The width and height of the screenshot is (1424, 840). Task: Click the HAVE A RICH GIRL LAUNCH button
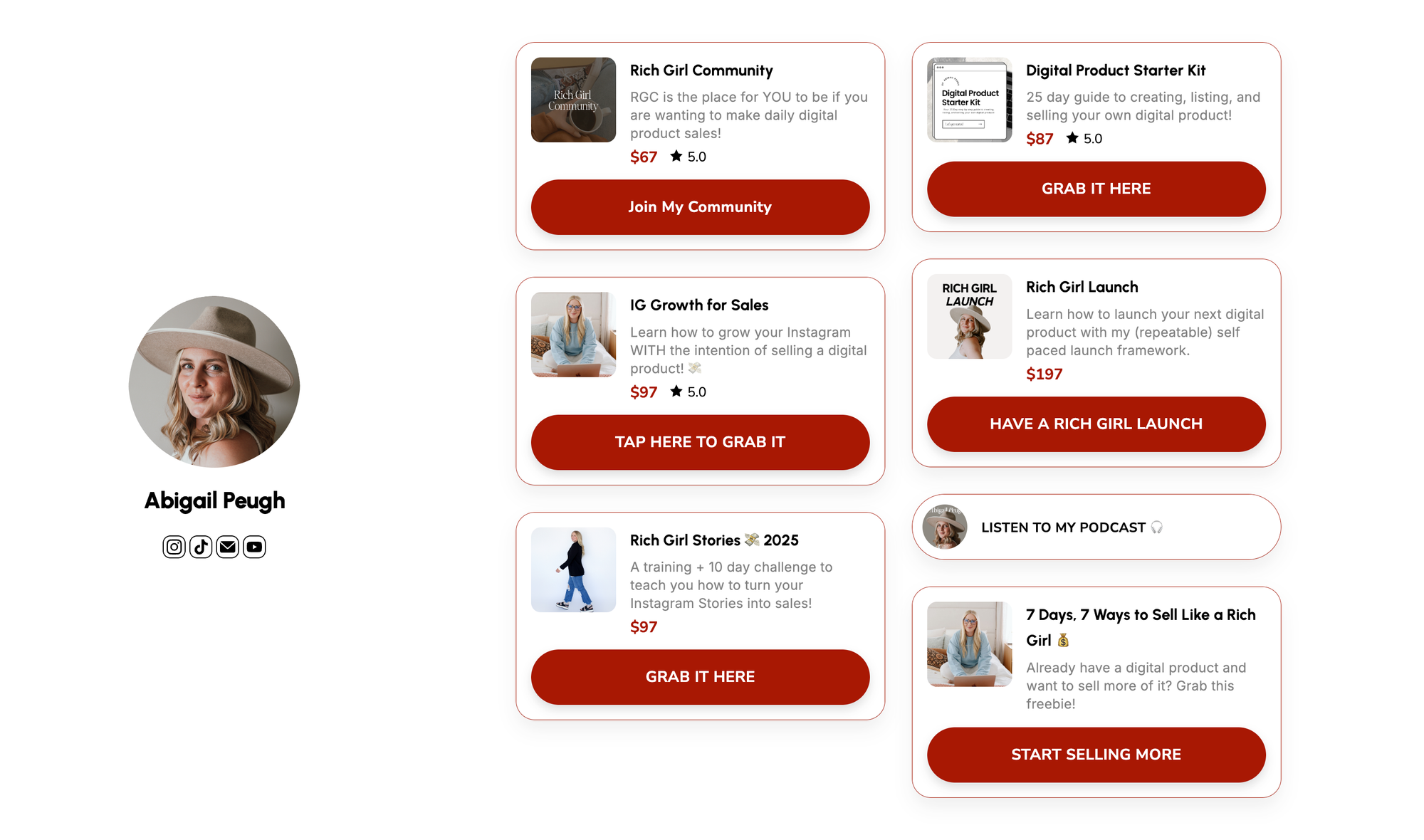(1096, 424)
